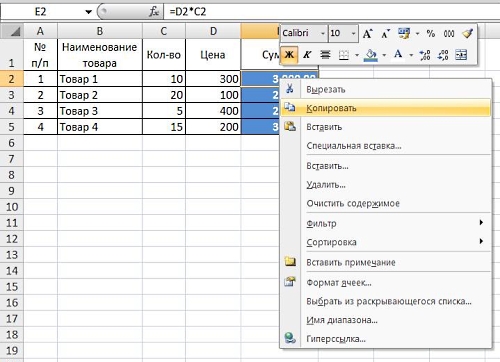The width and height of the screenshot is (500, 362).
Task: Click fill color paint bucket
Action: [371, 55]
